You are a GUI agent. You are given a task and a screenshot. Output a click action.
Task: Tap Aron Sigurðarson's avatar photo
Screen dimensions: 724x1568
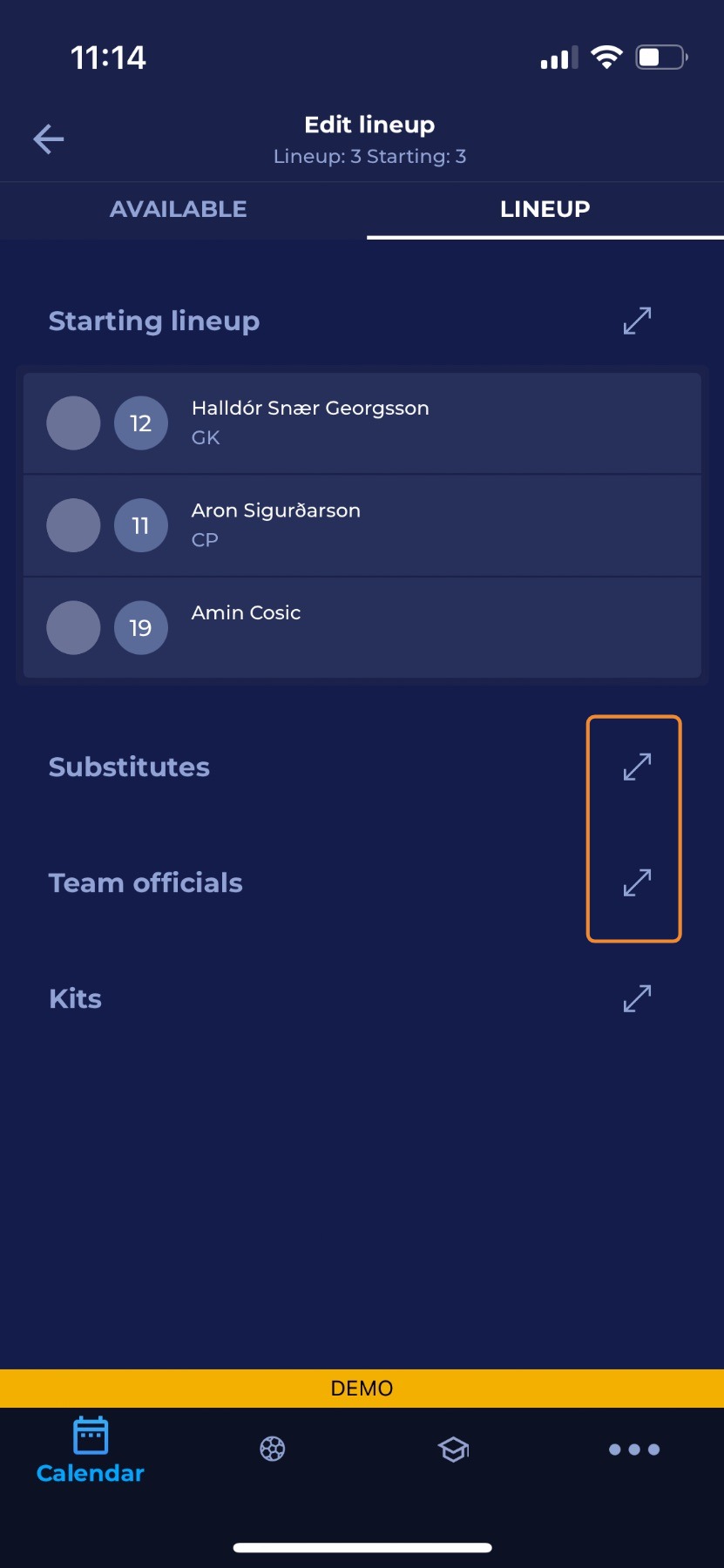coord(73,525)
